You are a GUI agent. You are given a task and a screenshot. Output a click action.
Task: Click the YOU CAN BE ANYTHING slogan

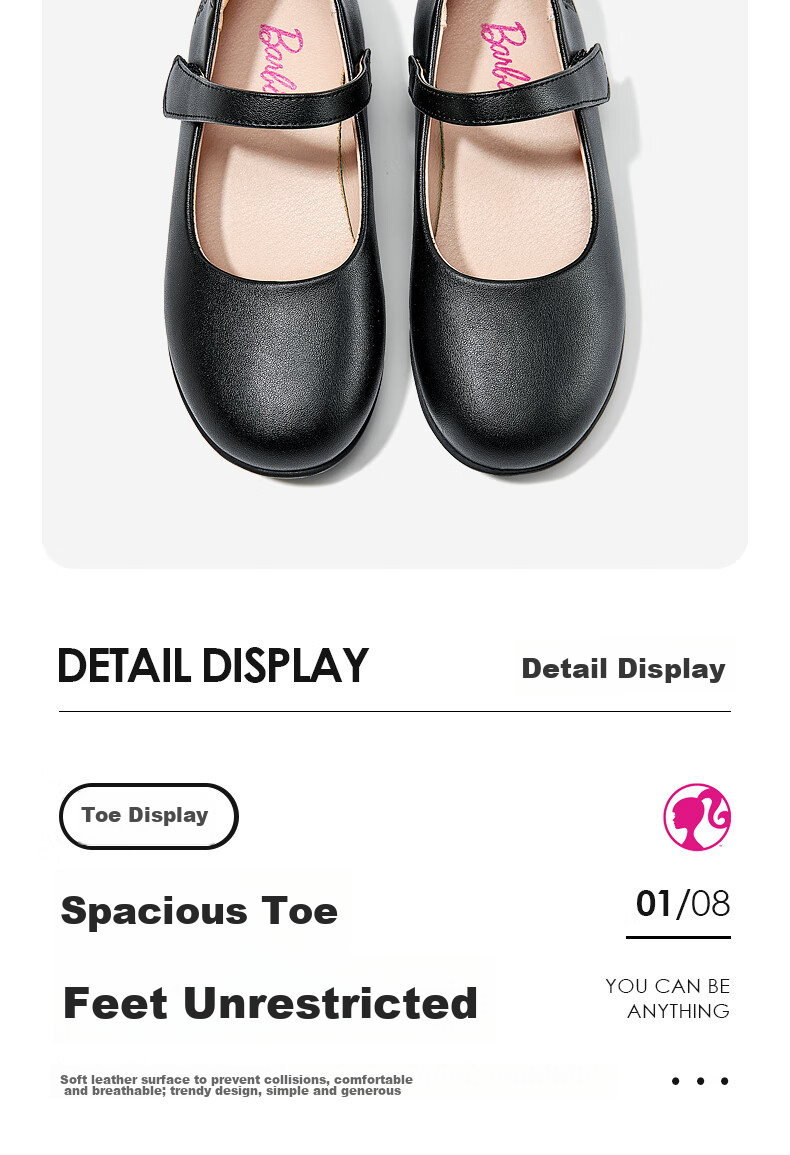click(x=667, y=999)
